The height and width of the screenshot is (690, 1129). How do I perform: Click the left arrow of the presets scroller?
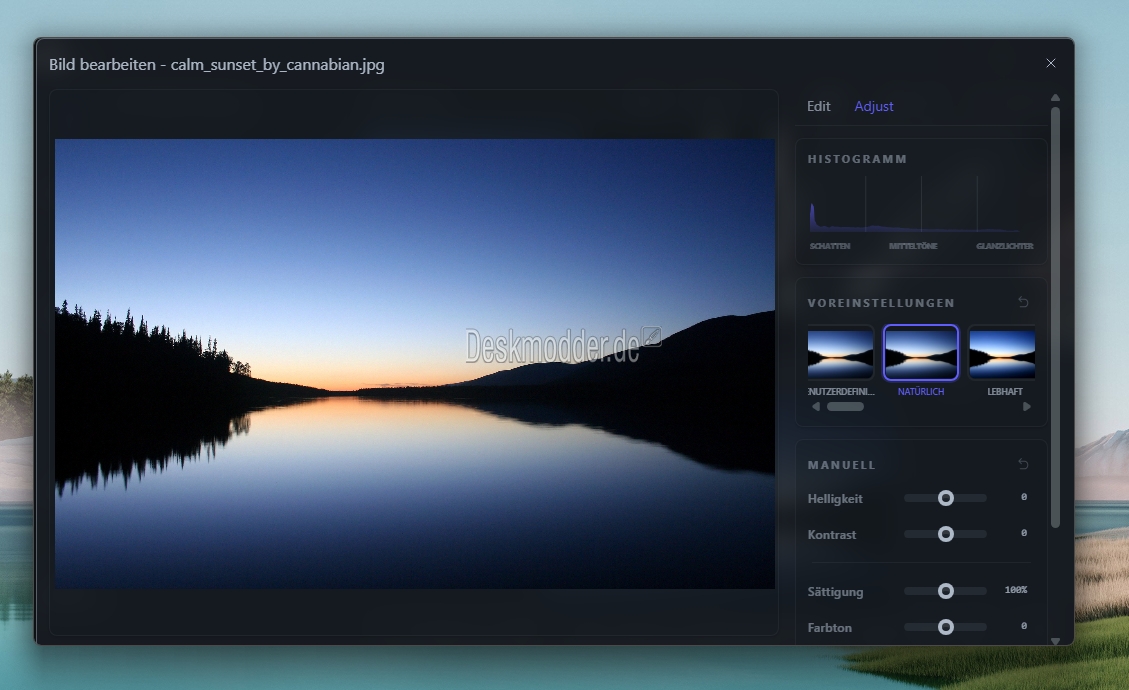point(816,407)
